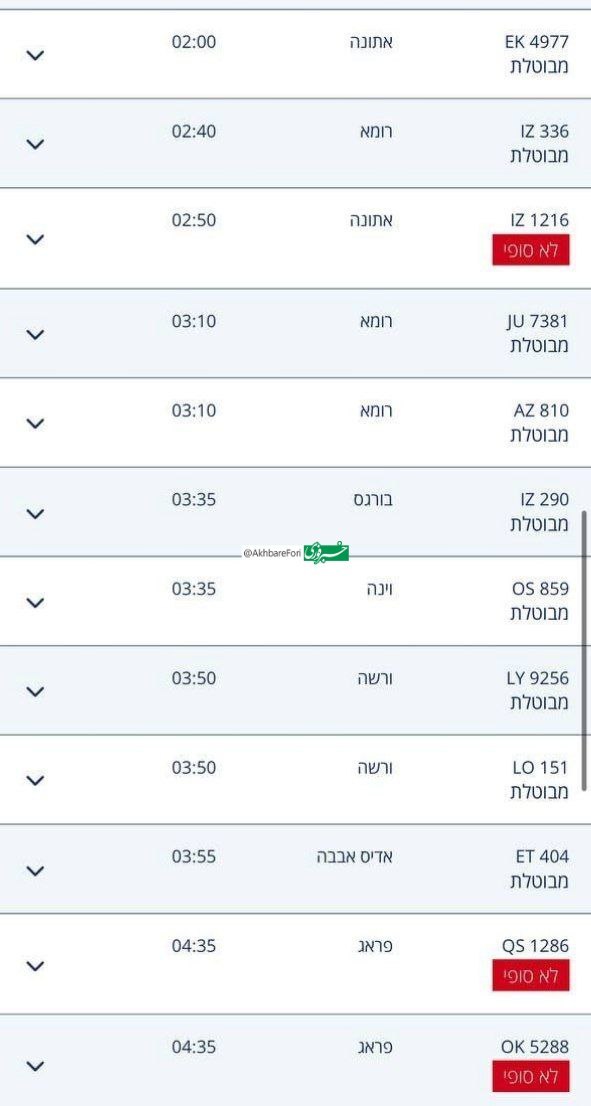Click red status badge under OK 5288

[x=530, y=1076]
